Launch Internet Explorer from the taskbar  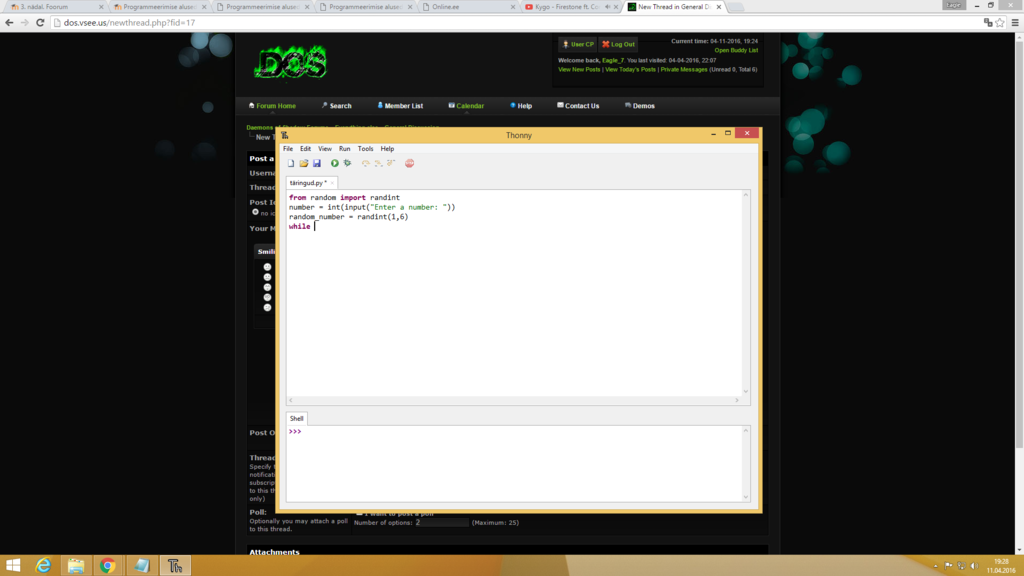coord(43,566)
